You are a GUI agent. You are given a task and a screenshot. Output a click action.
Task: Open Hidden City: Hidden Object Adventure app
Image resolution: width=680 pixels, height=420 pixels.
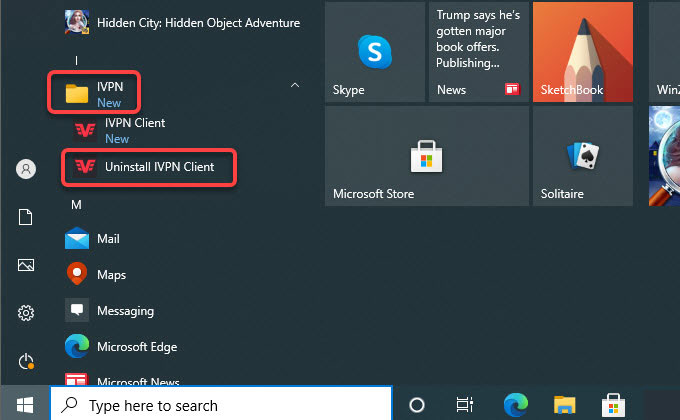[182, 23]
